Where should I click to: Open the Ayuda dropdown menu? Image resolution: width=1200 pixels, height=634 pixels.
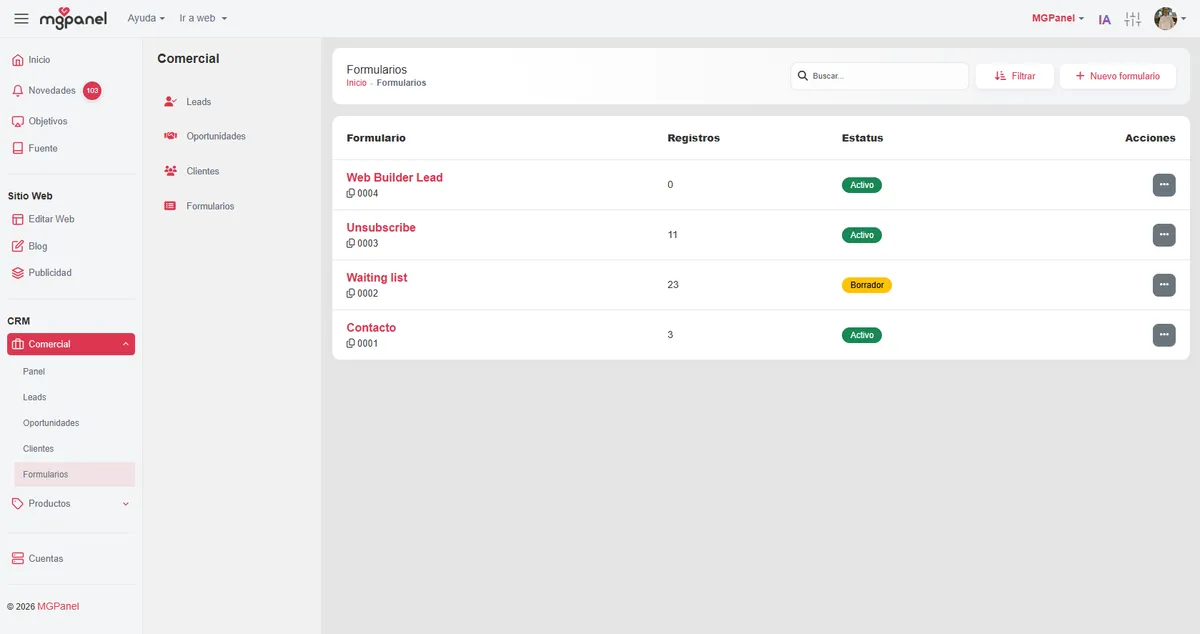[x=146, y=19]
